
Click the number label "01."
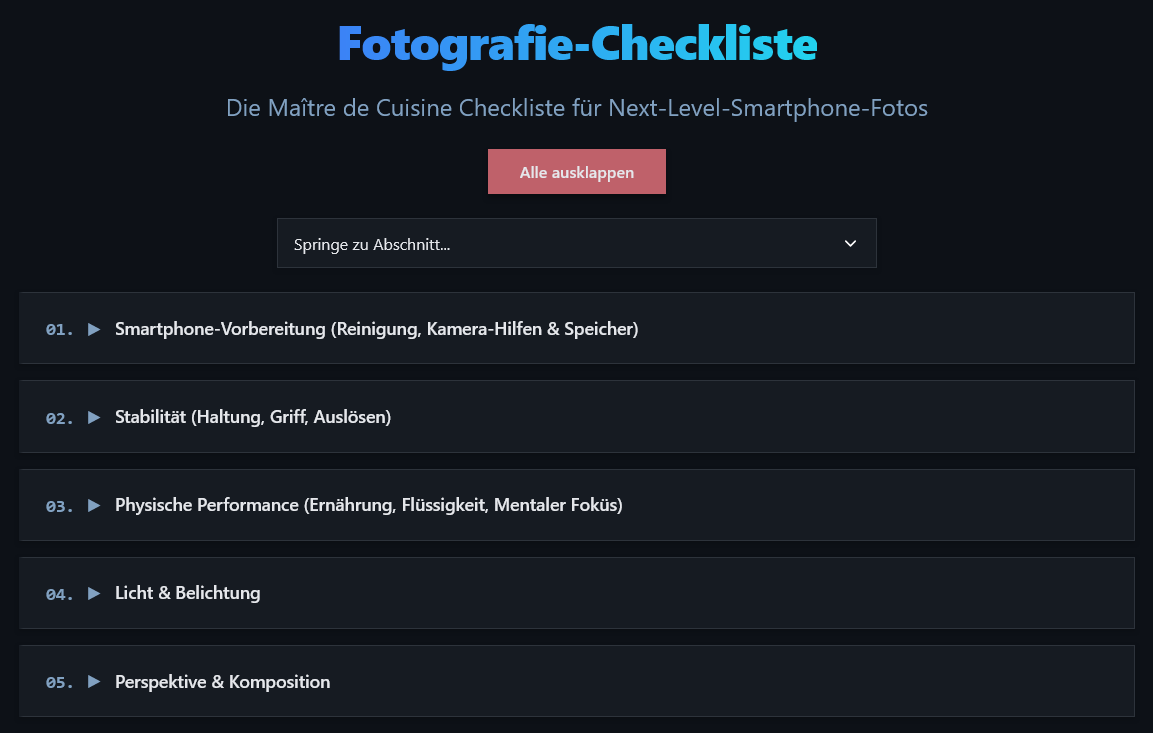pos(57,328)
